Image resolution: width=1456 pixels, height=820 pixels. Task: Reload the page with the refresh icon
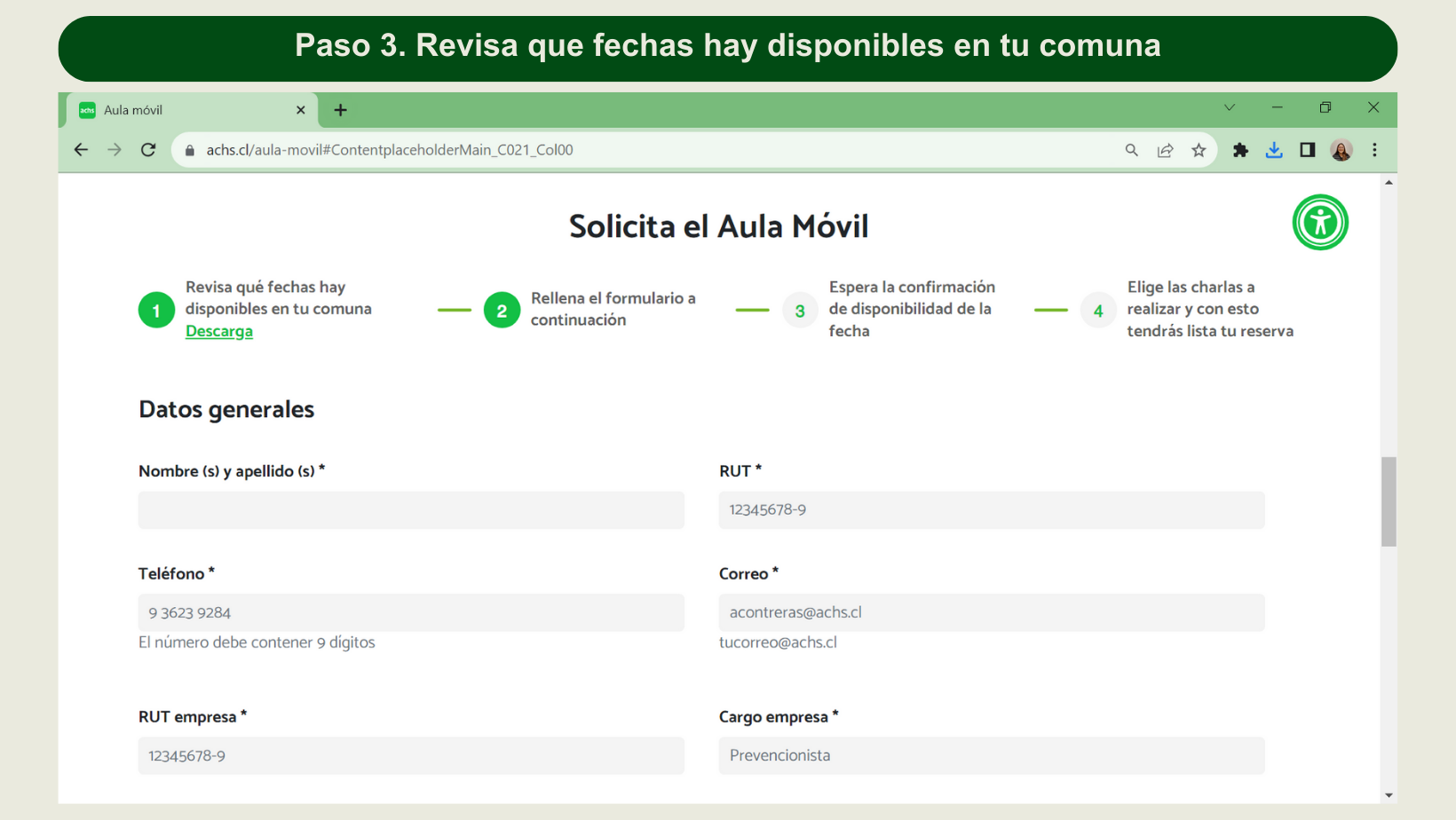tap(148, 150)
